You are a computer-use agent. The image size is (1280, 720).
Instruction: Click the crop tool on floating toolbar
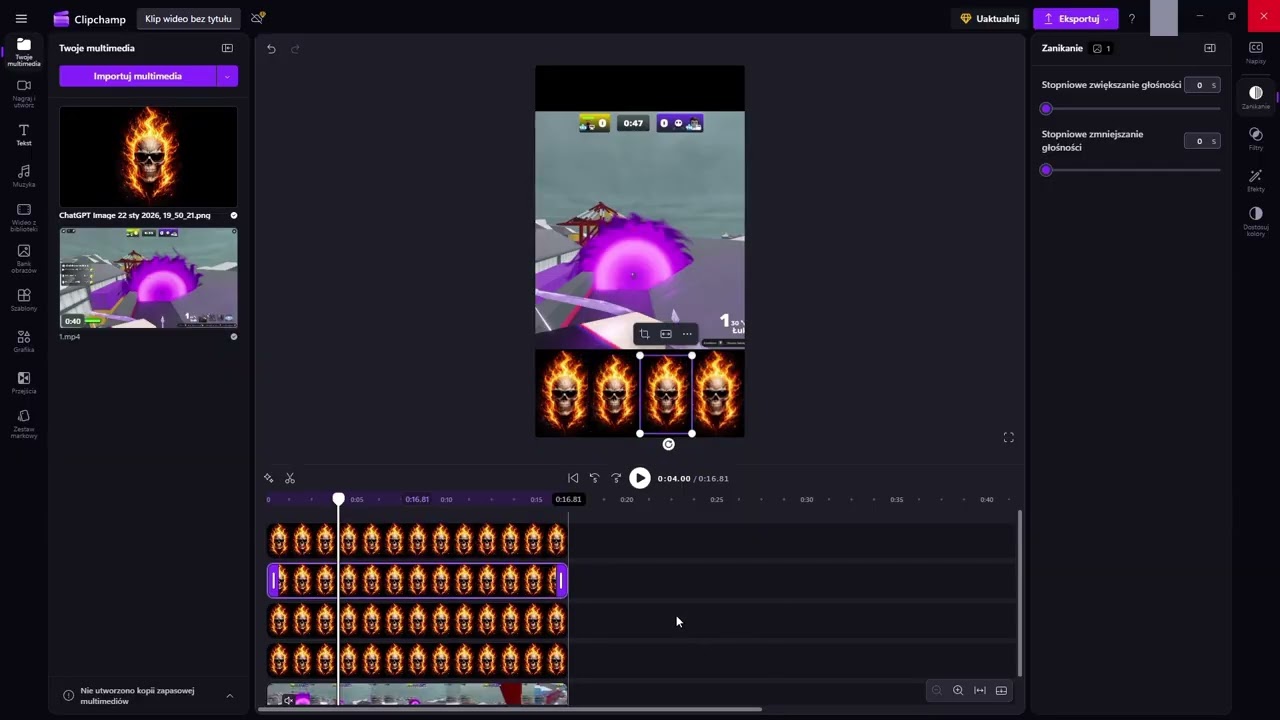point(644,334)
